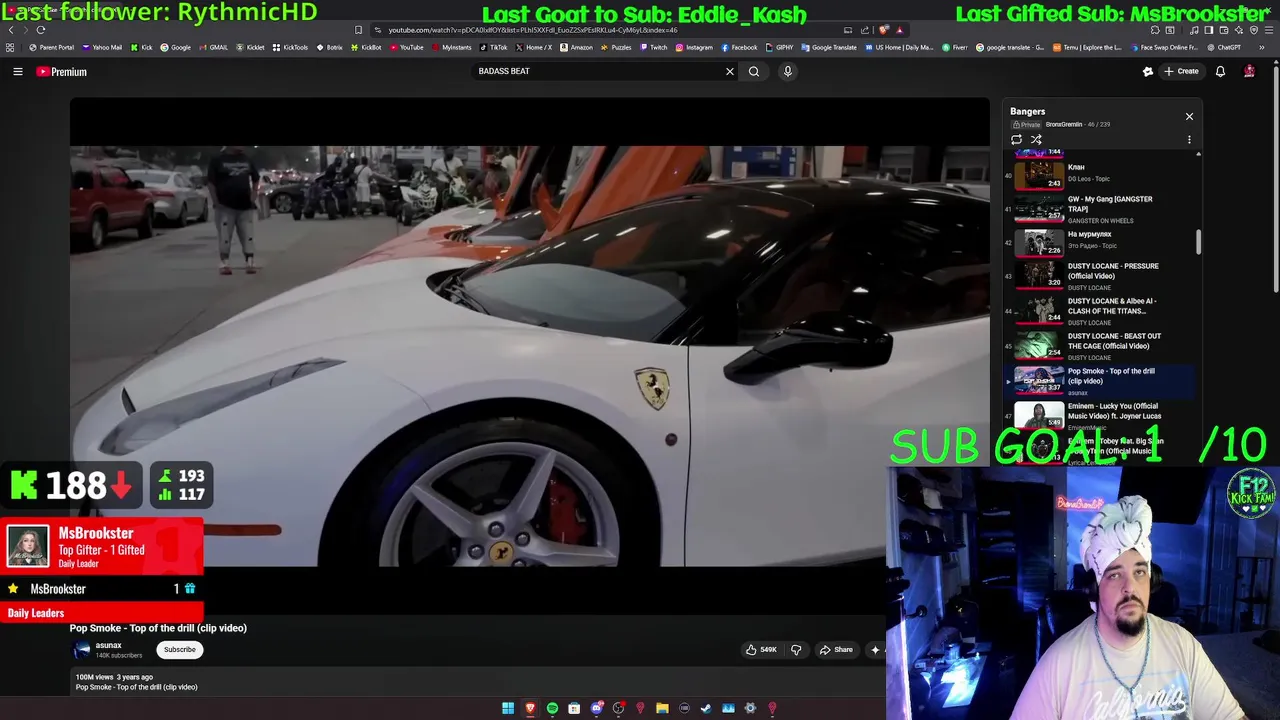Click the icon left of Create
Image resolution: width=1280 pixels, height=720 pixels.
tap(1148, 71)
